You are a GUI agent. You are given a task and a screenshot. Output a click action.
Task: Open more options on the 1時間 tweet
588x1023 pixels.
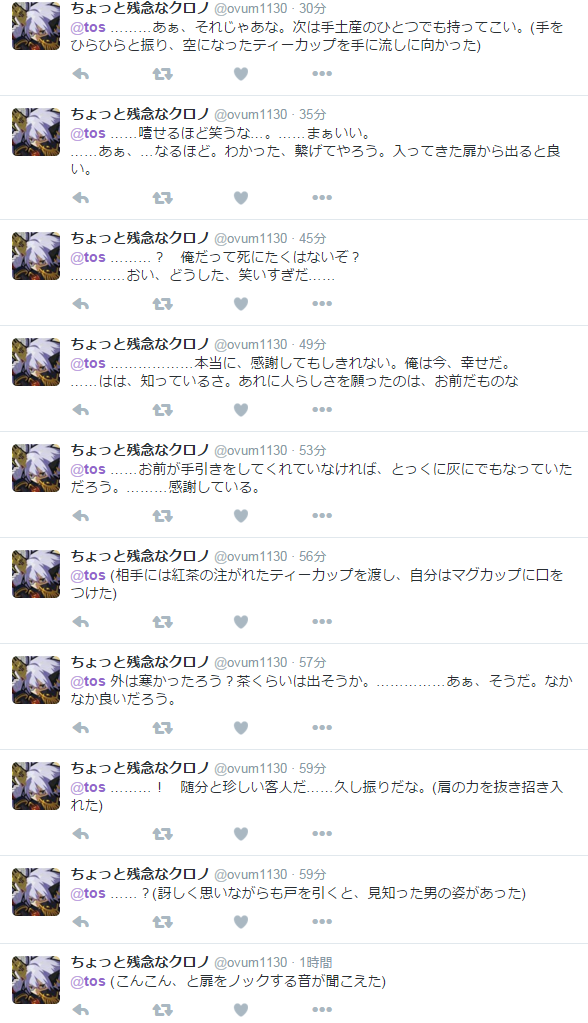click(x=322, y=1010)
